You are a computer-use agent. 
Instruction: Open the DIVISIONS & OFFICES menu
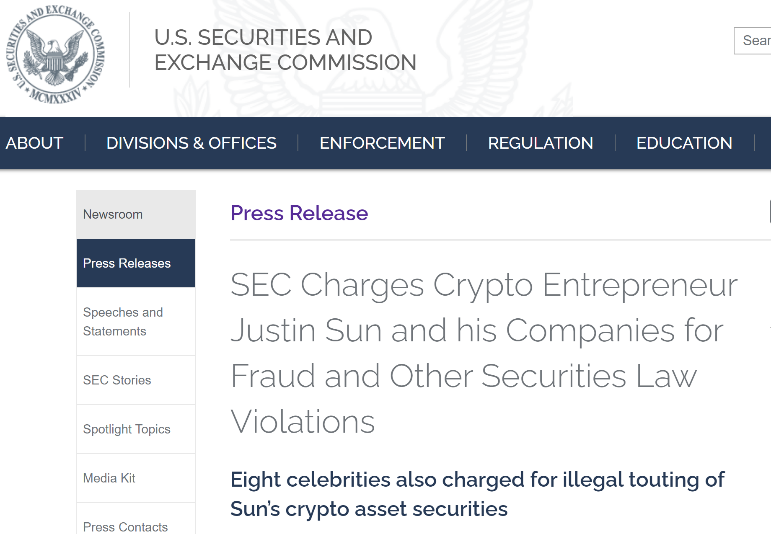coord(191,143)
